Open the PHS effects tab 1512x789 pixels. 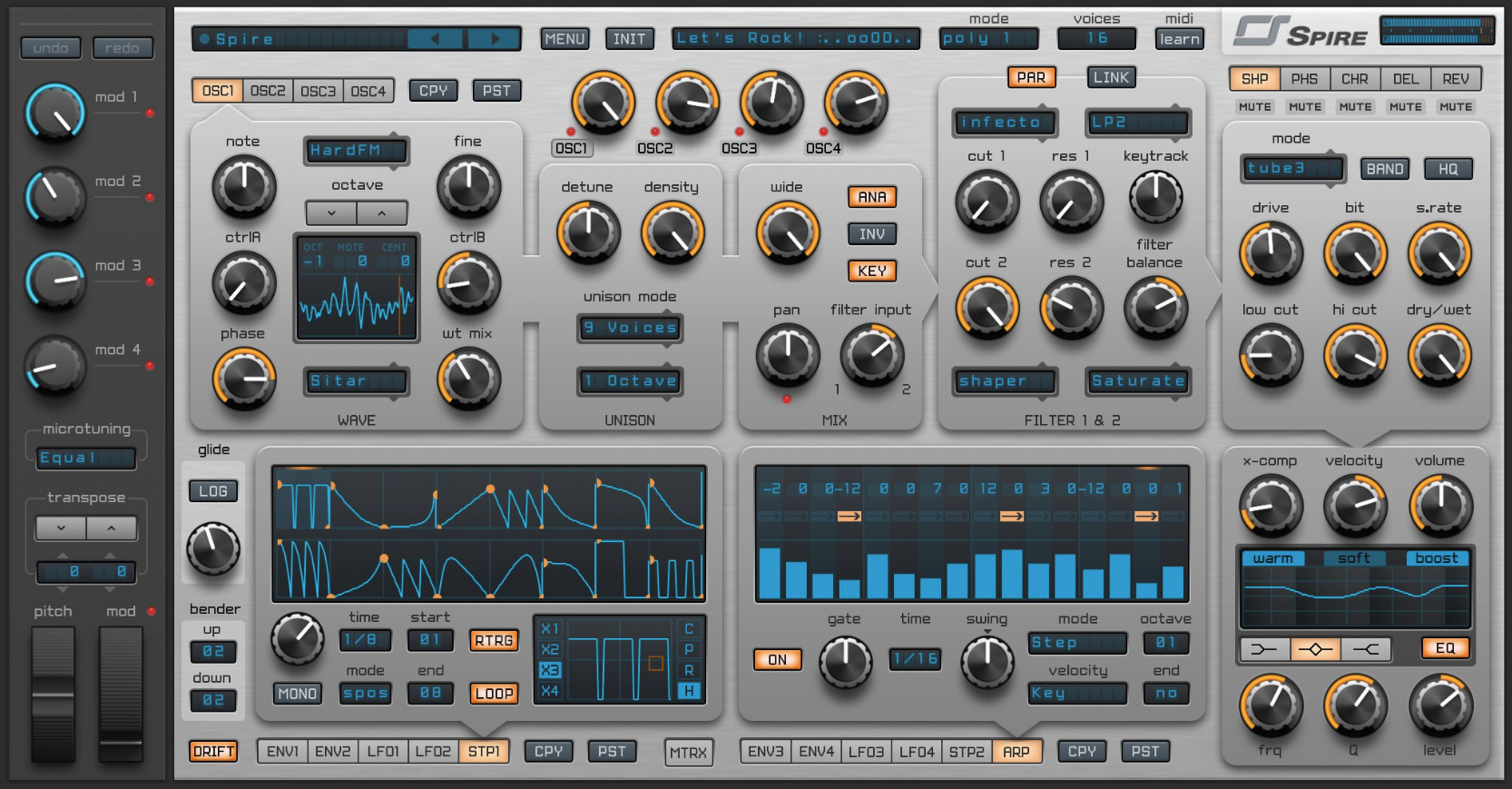(1304, 79)
